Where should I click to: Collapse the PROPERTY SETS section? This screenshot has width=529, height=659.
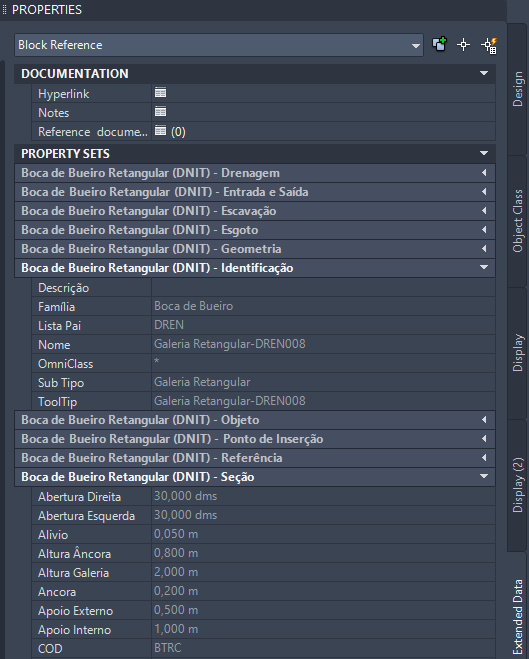pos(484,153)
